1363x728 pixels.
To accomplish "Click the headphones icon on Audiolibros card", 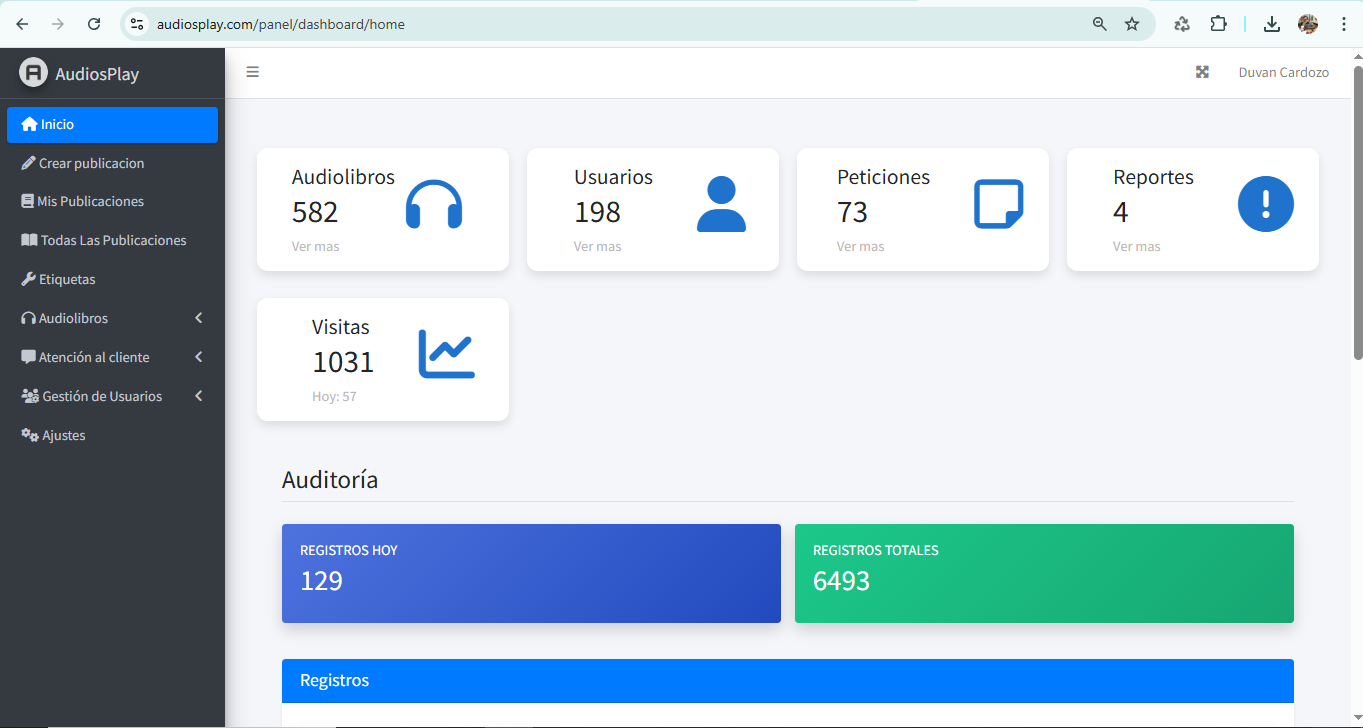I will (x=433, y=204).
